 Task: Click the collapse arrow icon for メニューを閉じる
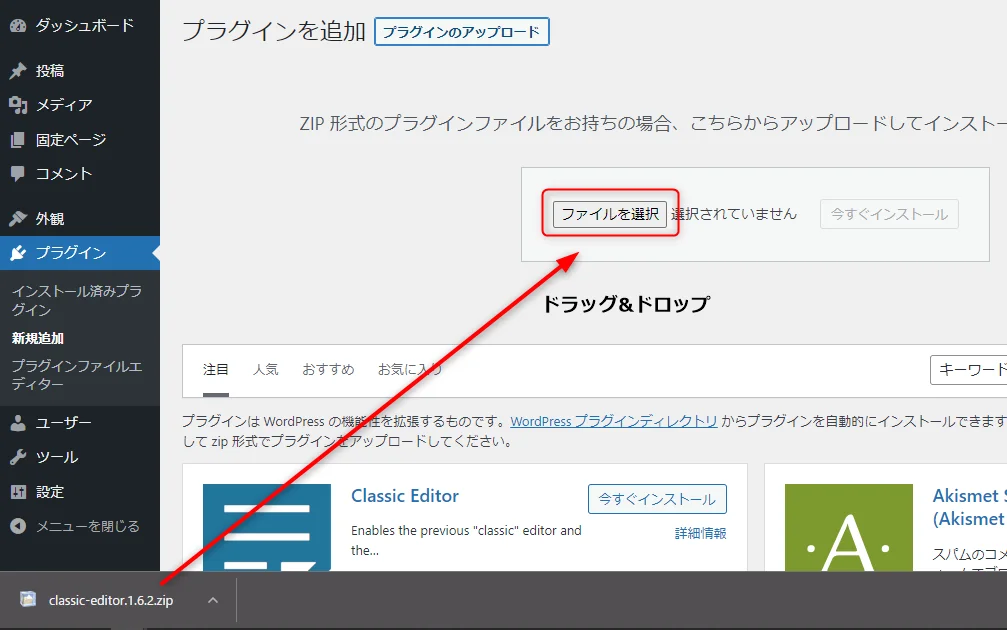pos(18,526)
